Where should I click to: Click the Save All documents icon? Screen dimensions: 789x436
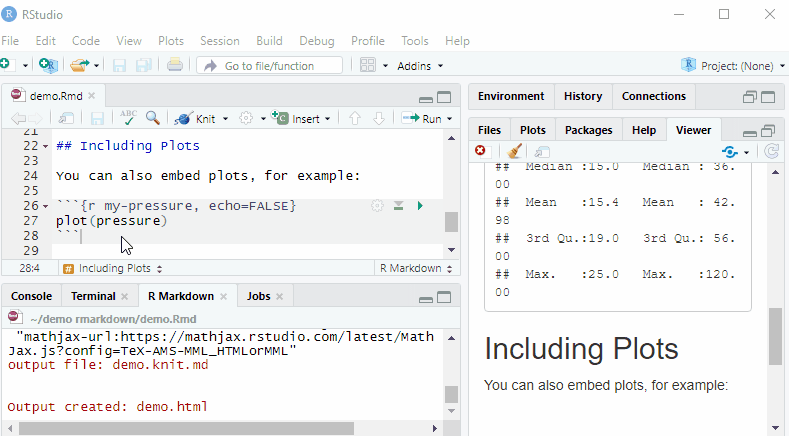pyautogui.click(x=143, y=65)
